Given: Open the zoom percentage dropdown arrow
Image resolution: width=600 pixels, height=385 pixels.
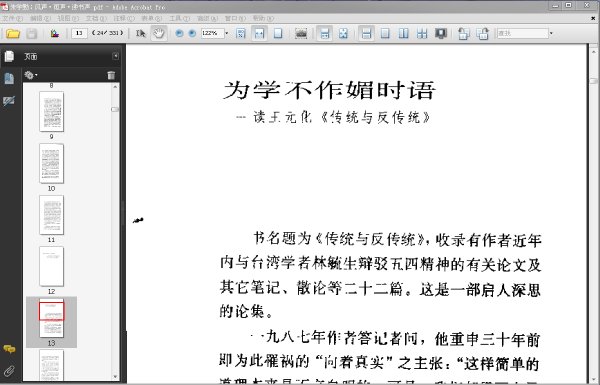Looking at the screenshot, I should click(x=227, y=33).
